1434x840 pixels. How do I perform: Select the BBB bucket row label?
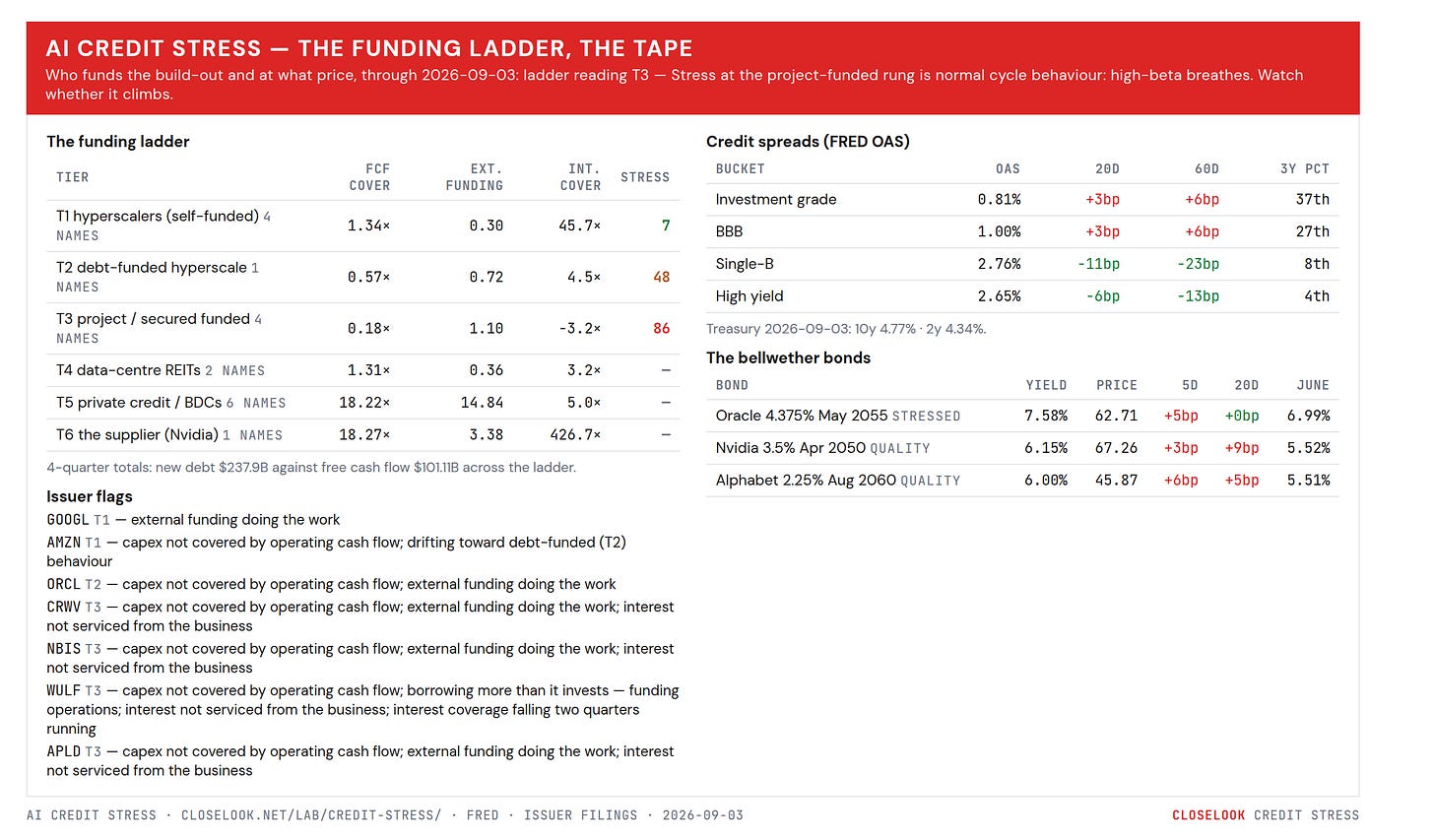pyautogui.click(x=730, y=231)
